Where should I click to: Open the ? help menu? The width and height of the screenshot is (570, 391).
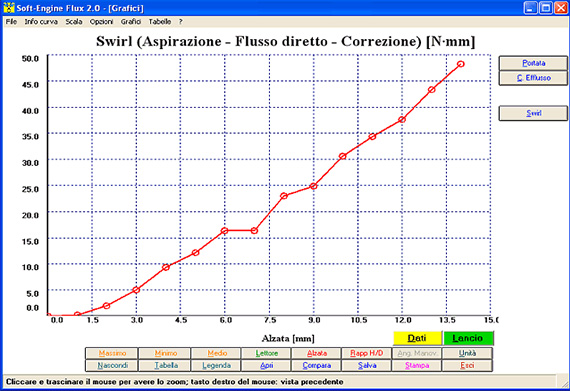point(180,22)
